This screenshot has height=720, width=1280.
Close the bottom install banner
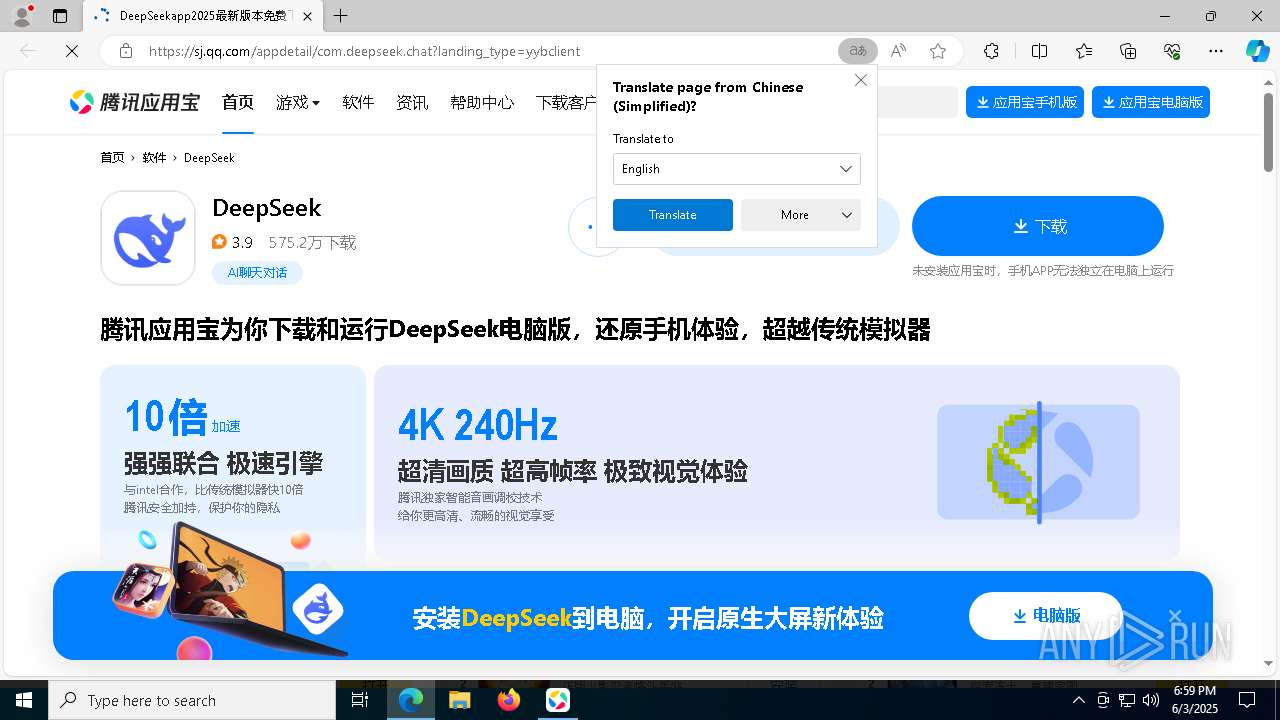point(1175,616)
